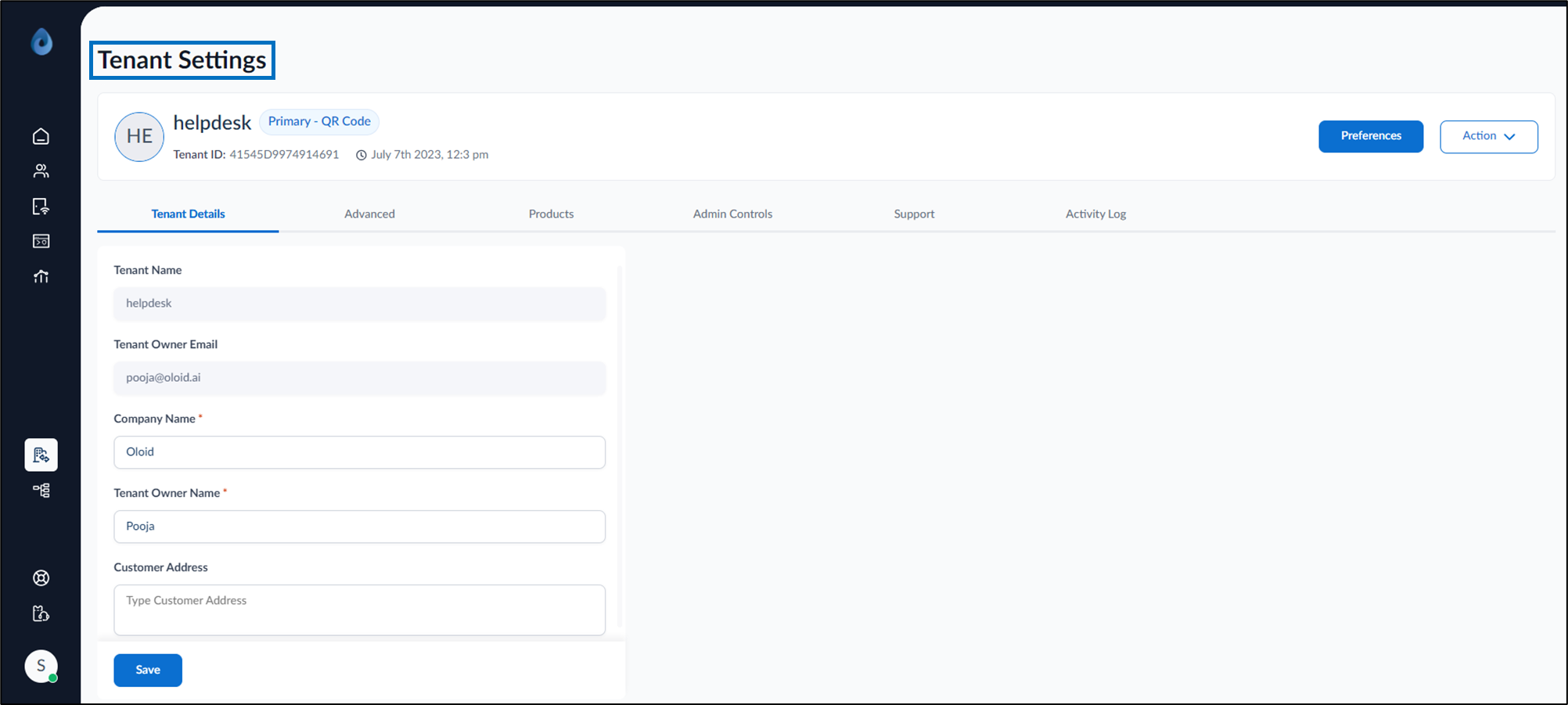Screen dimensions: 1568x705
Task: Click the clock icon beside creation date
Action: coord(361,155)
